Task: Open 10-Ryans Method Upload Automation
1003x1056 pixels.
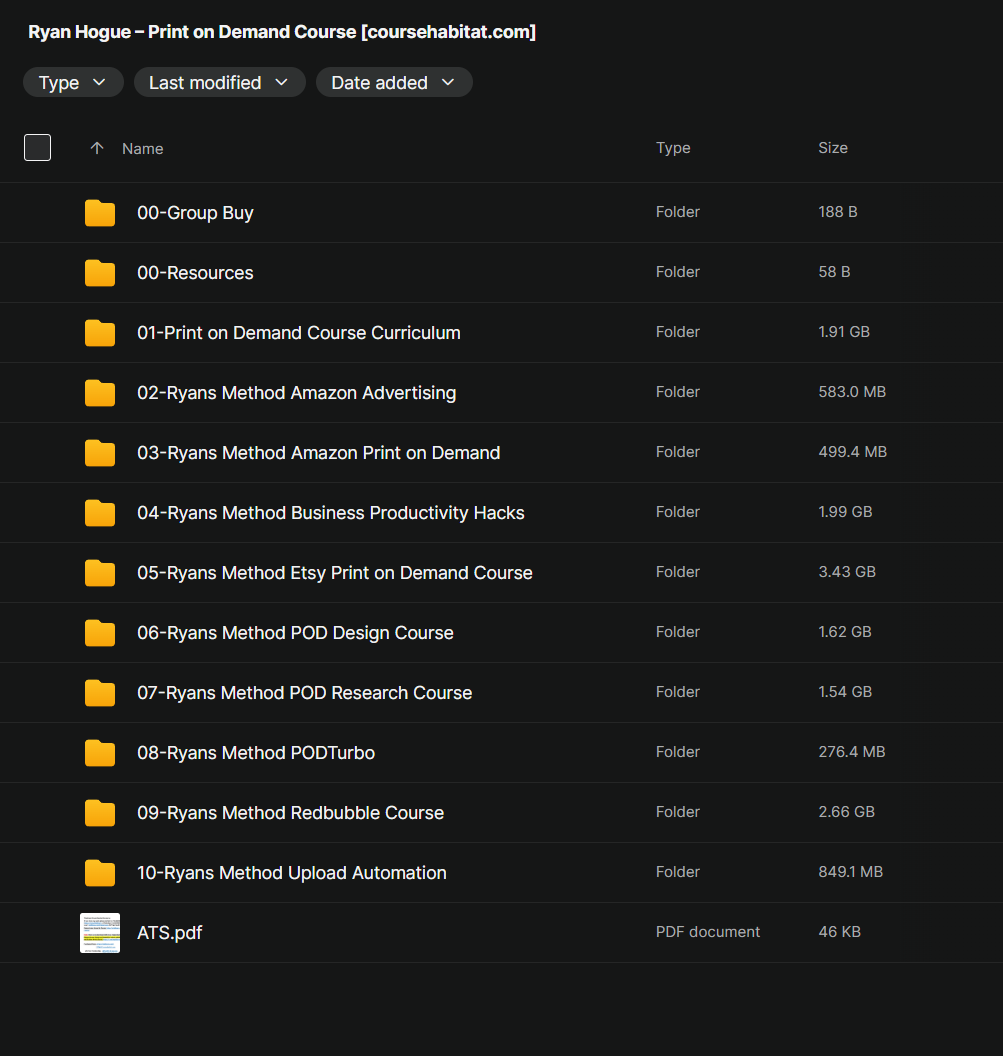Action: coord(292,872)
